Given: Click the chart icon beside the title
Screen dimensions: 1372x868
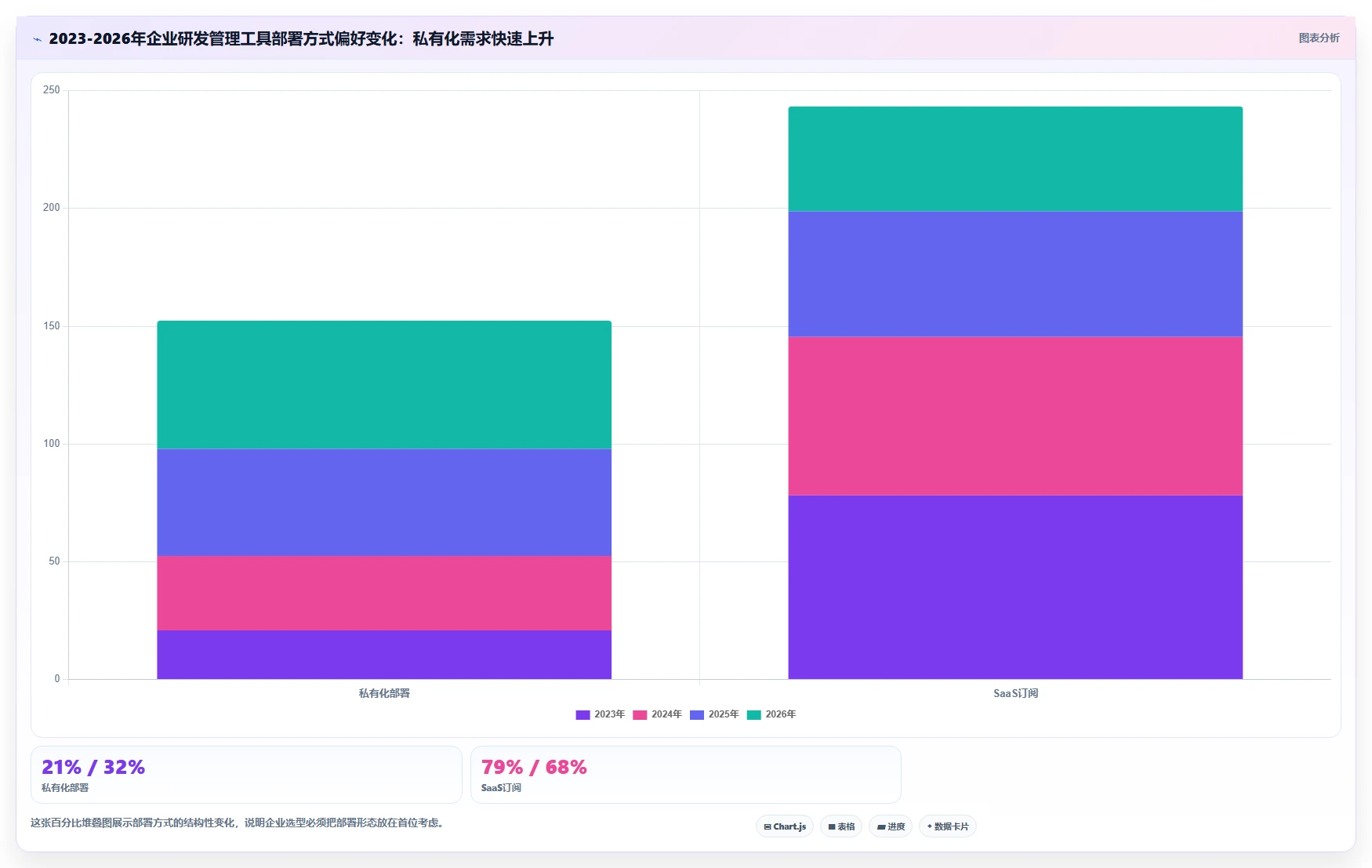Looking at the screenshot, I should (37, 39).
